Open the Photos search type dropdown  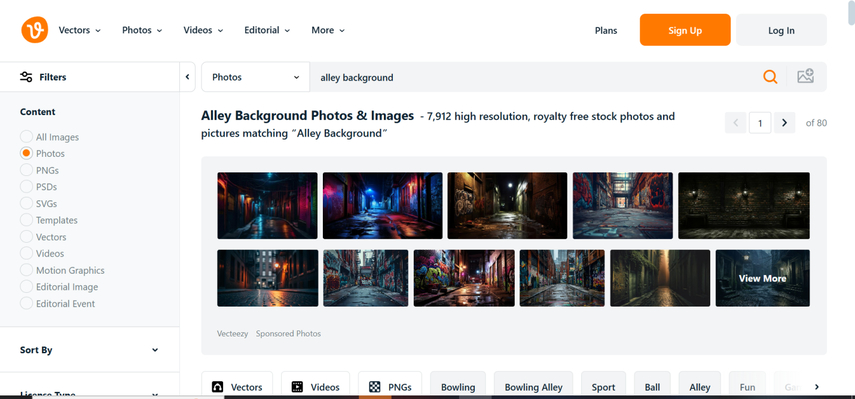(255, 77)
